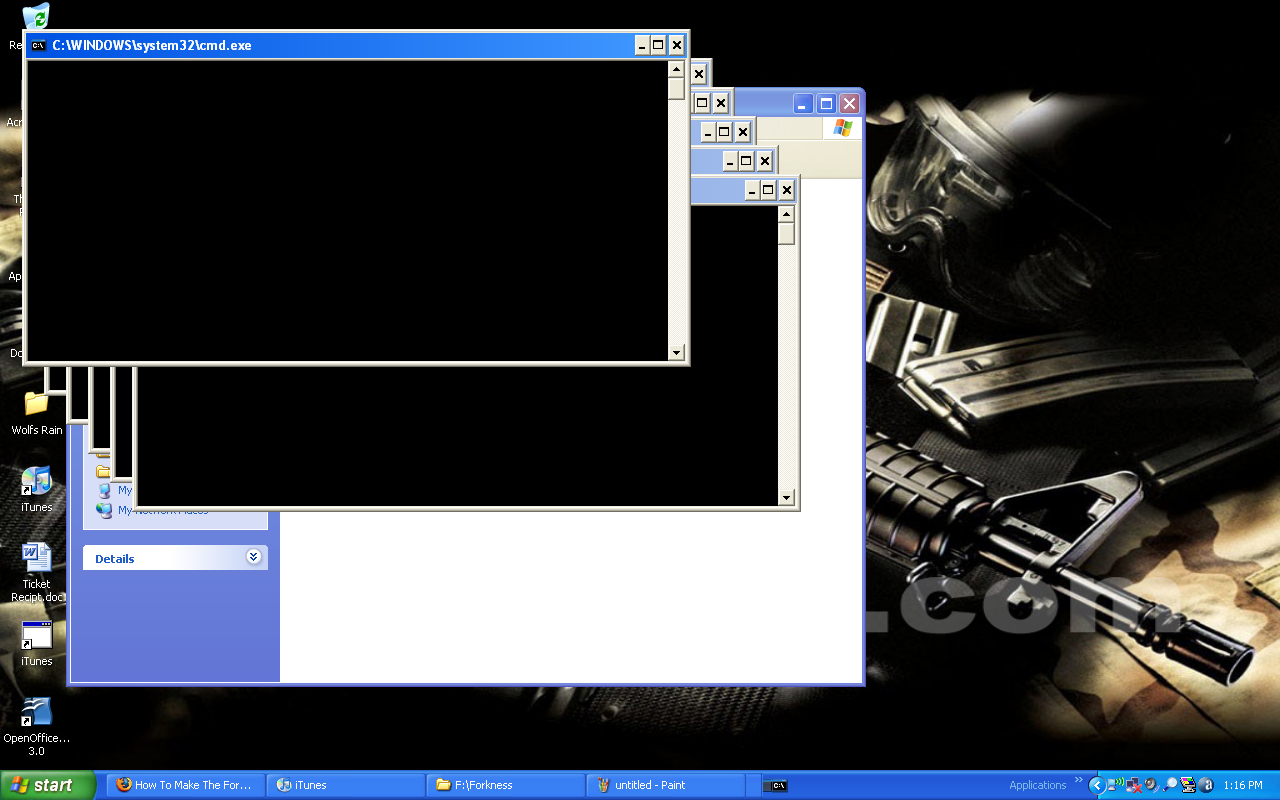Select the iTunes desktop icon with the music note
This screenshot has height=800, width=1280.
[36, 481]
